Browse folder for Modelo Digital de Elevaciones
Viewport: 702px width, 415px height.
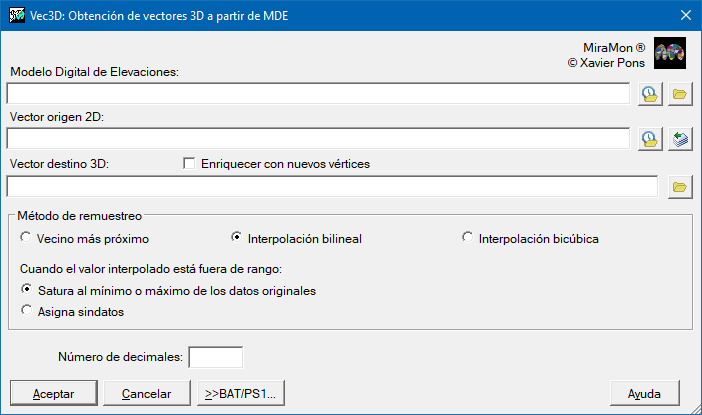pos(680,94)
